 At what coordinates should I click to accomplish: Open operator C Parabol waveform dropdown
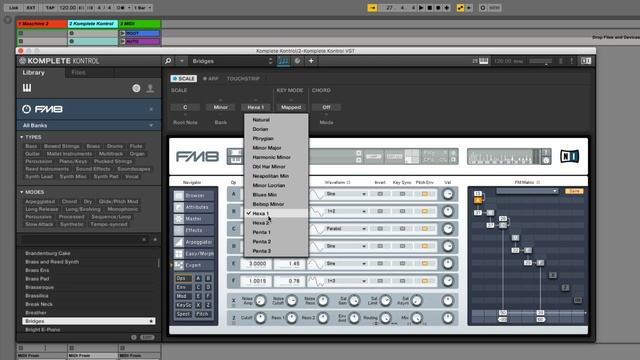pyautogui.click(x=346, y=229)
